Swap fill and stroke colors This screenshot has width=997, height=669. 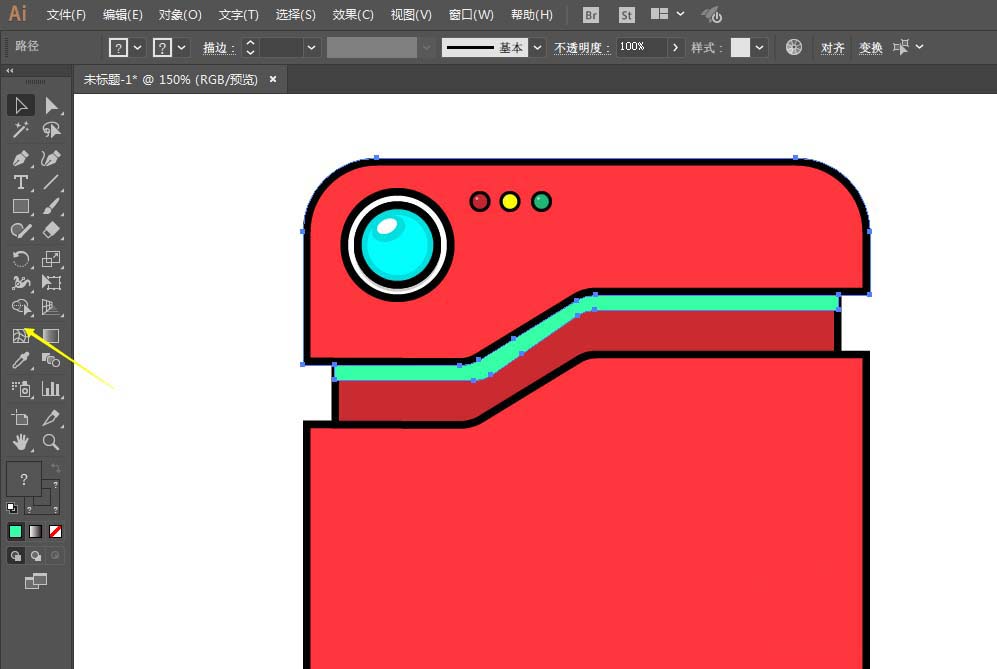point(56,468)
